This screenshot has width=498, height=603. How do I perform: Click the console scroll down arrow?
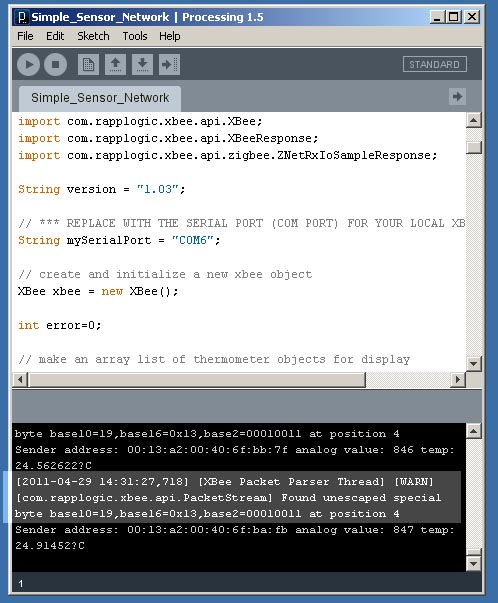[474, 564]
